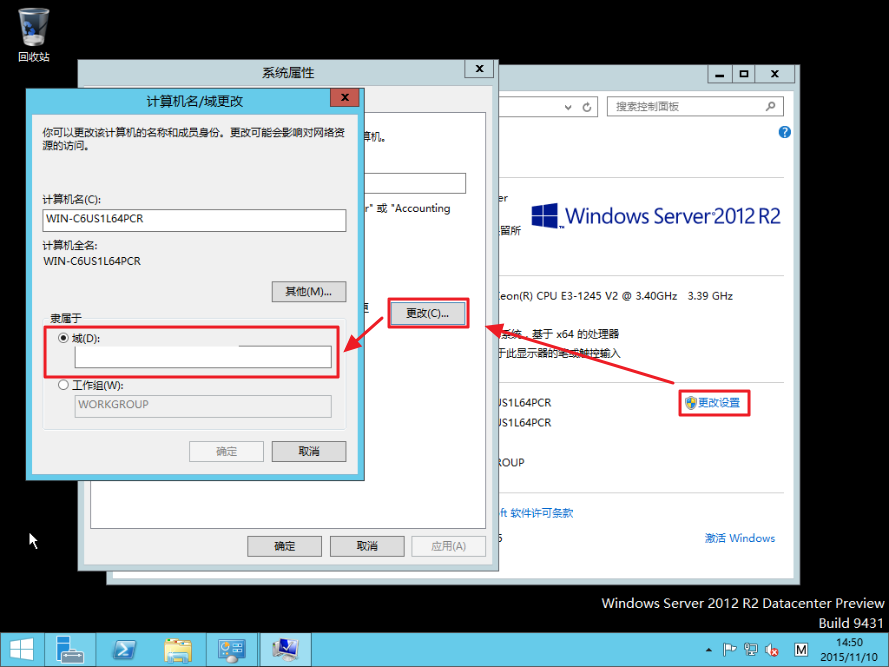Click the greyed 确定 in name change dialog

click(x=226, y=451)
